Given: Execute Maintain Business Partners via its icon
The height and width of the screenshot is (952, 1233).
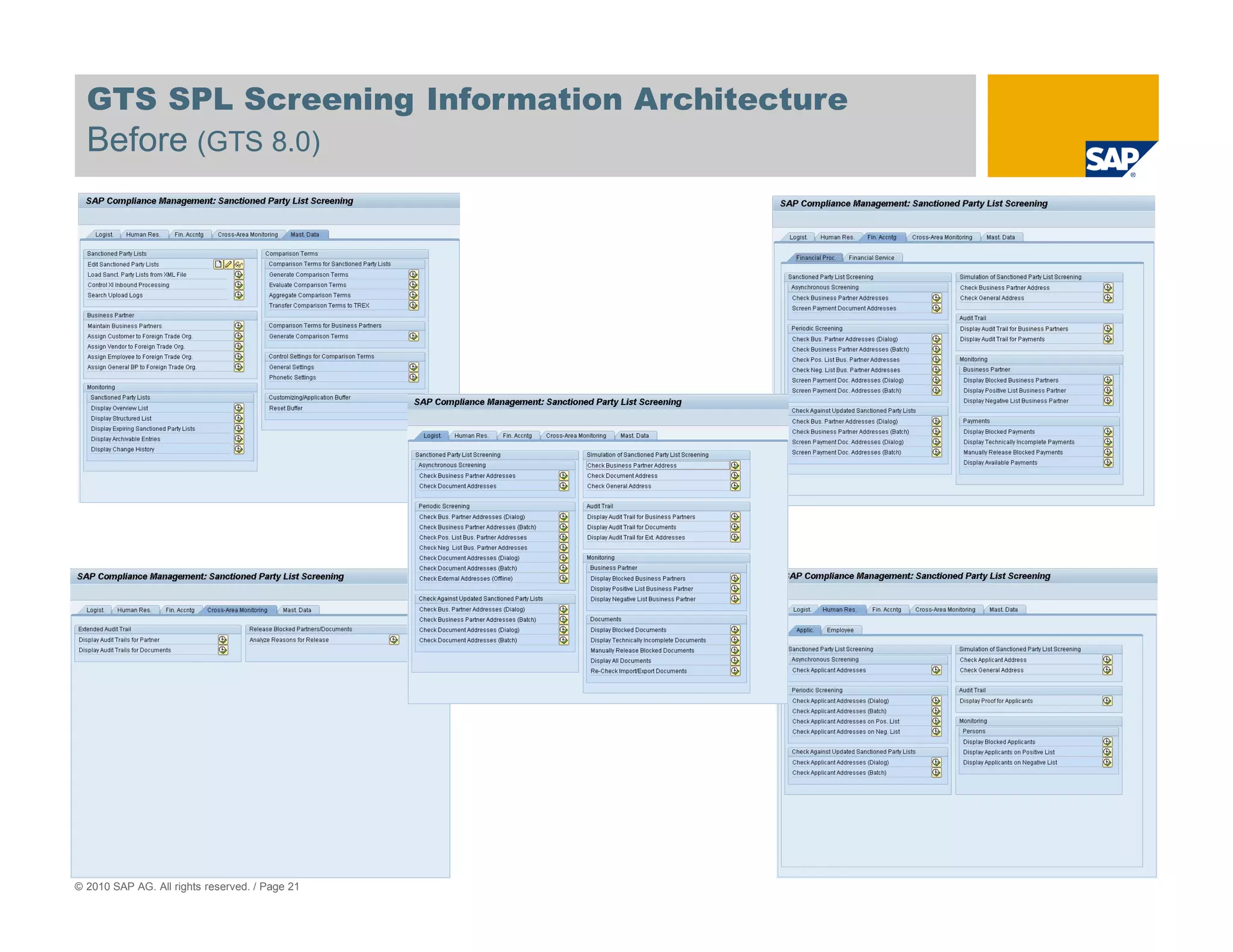Looking at the screenshot, I should [239, 326].
